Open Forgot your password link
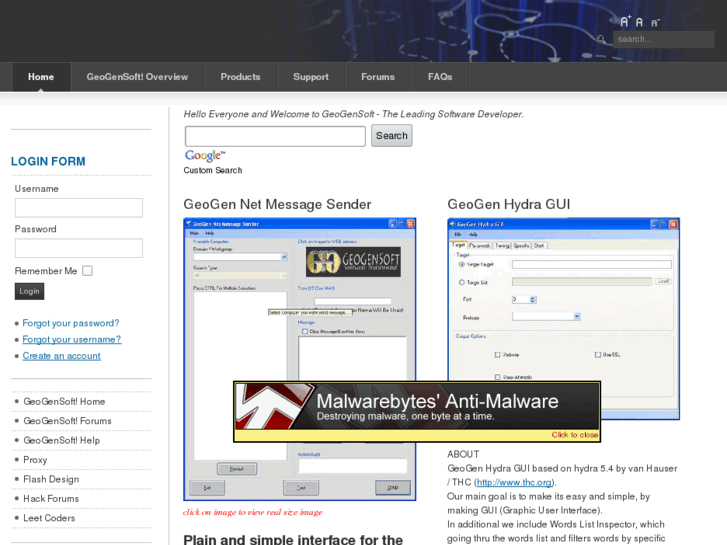727x545 pixels. point(71,323)
